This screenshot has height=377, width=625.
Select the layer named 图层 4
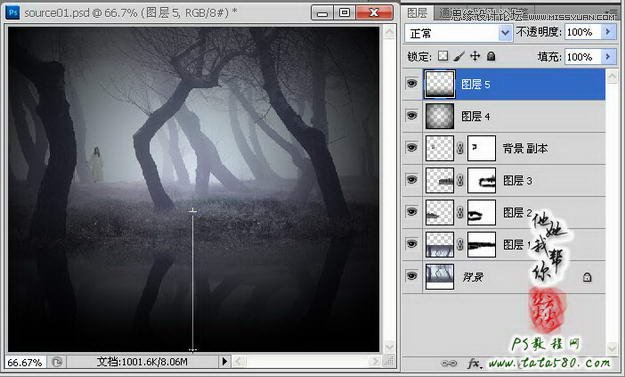(476, 116)
